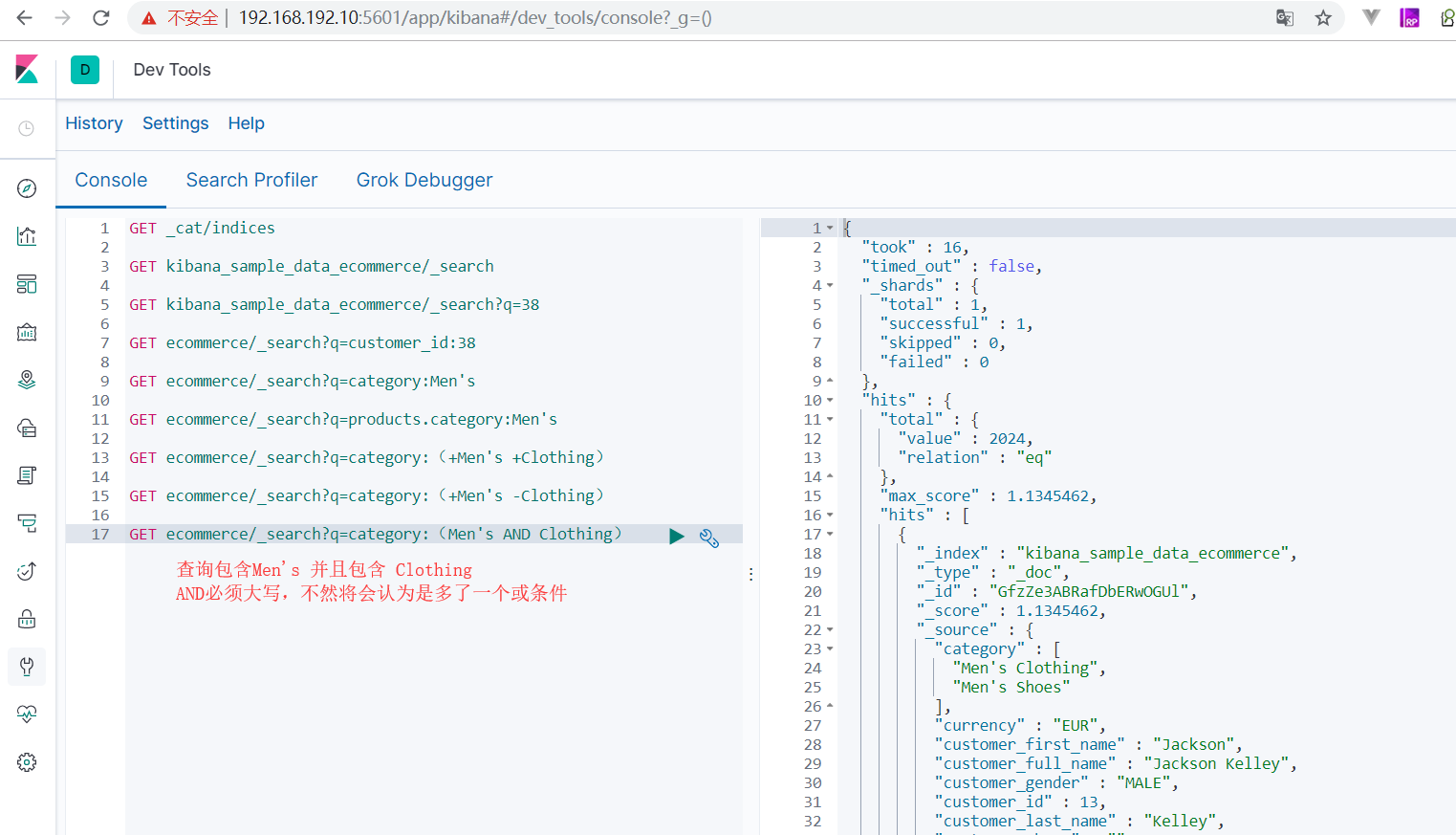1456x835 pixels.
Task: Open Management gear icon in sidebar
Action: 27,762
